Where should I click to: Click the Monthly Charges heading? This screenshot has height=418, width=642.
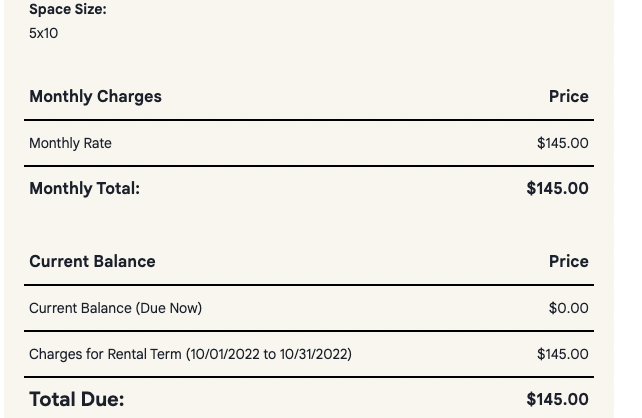coord(95,97)
